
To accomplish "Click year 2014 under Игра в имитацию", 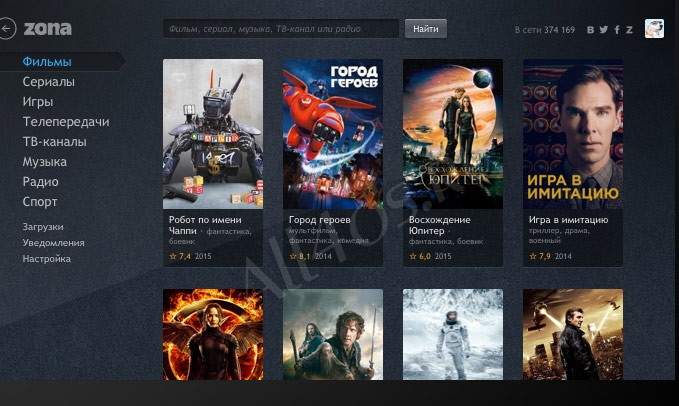I will click(x=563, y=256).
